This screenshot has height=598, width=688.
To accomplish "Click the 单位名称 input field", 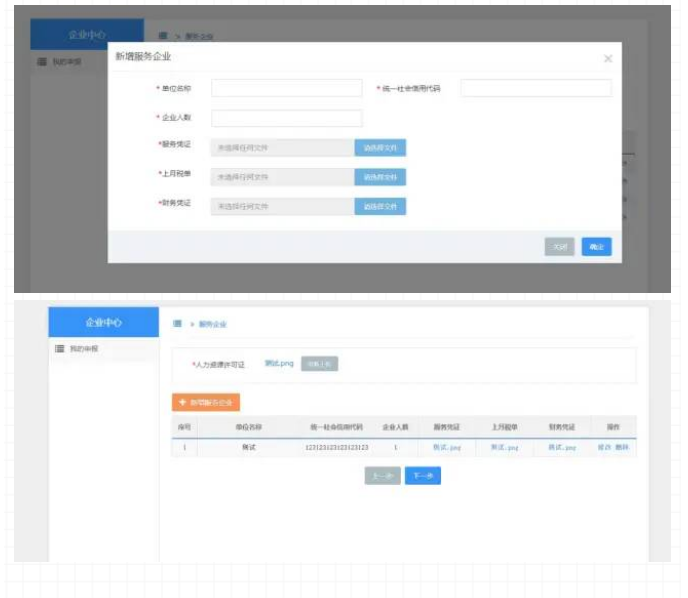I will 286,88.
